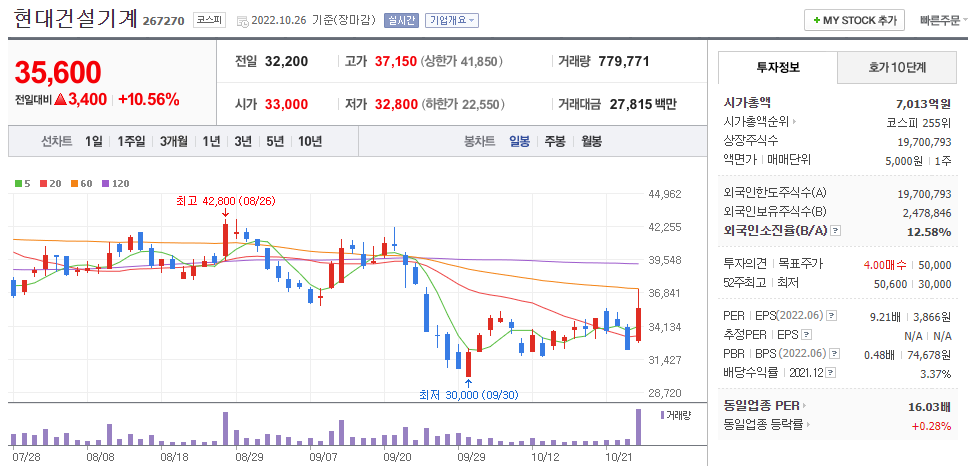Click 동일업종 PER value 16.03배
Screen dimensions: 971x466
[x=928, y=407]
